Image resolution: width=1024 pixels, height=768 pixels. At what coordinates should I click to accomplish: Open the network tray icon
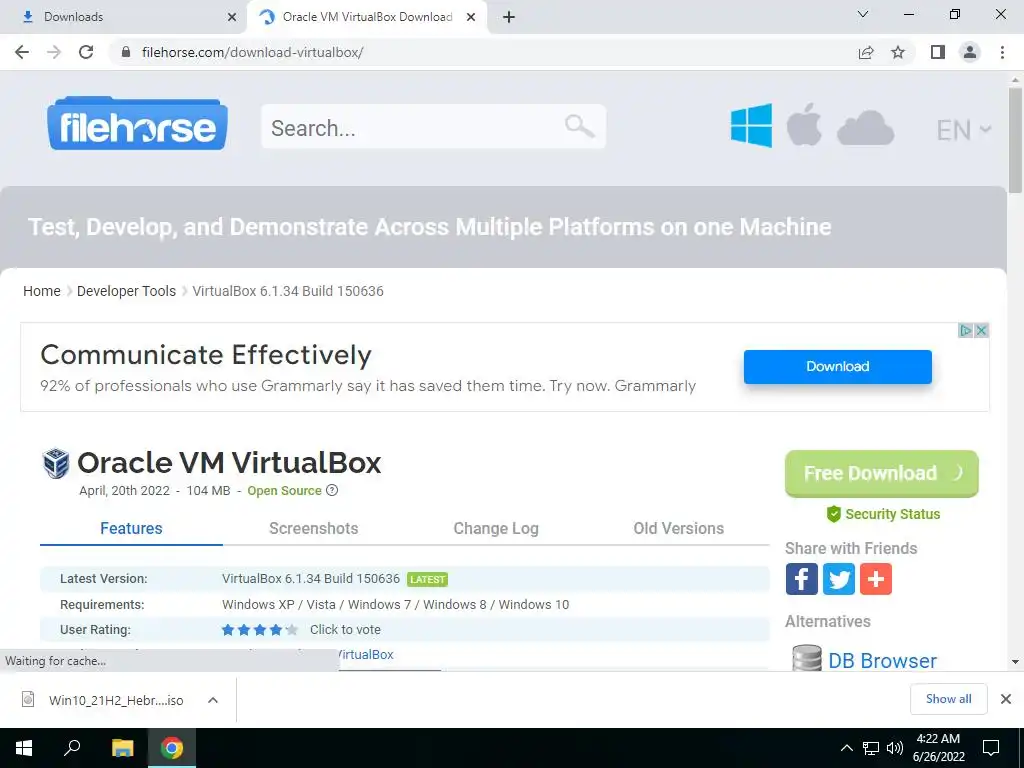tap(871, 748)
